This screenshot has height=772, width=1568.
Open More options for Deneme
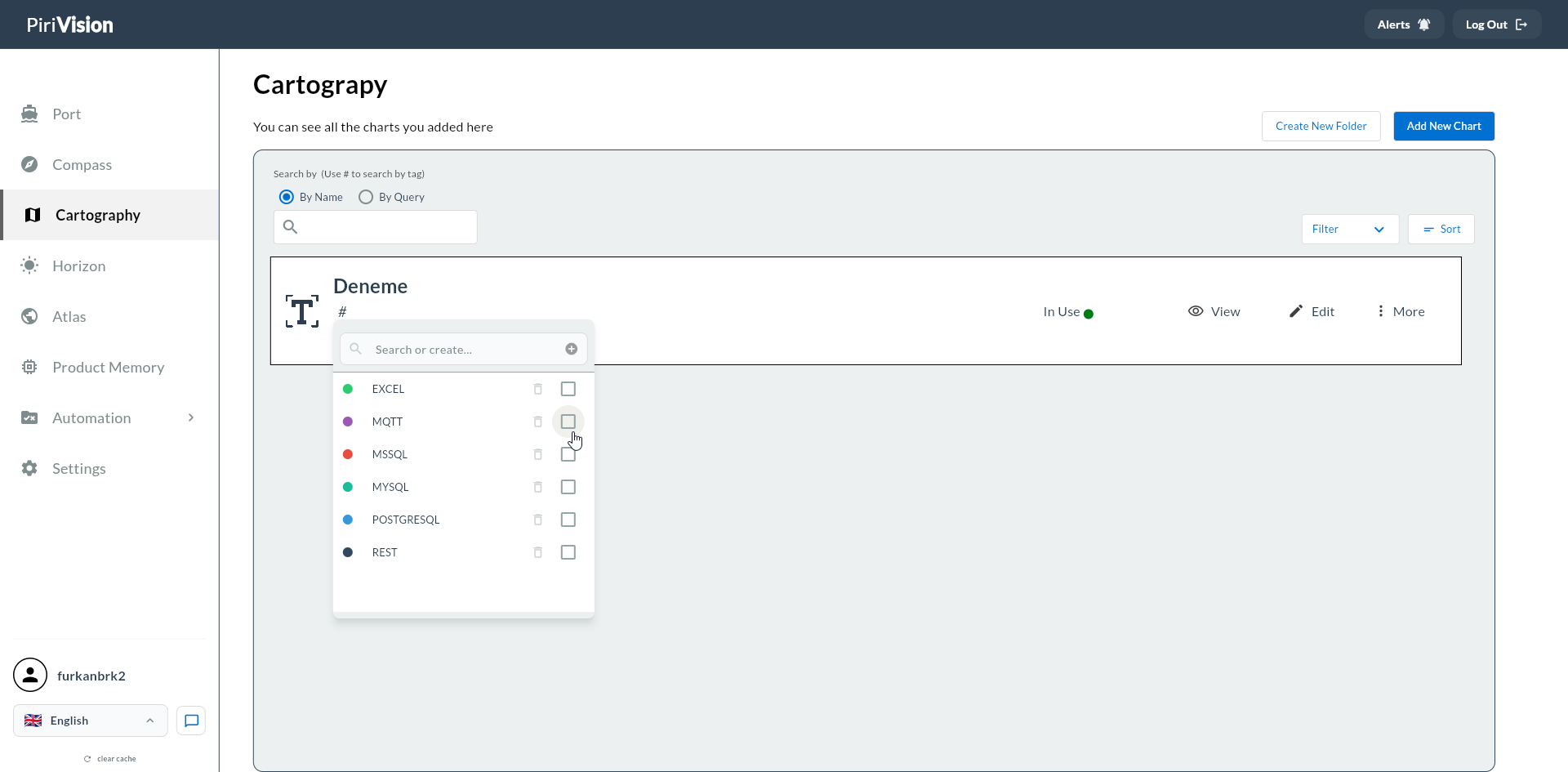[1401, 311]
